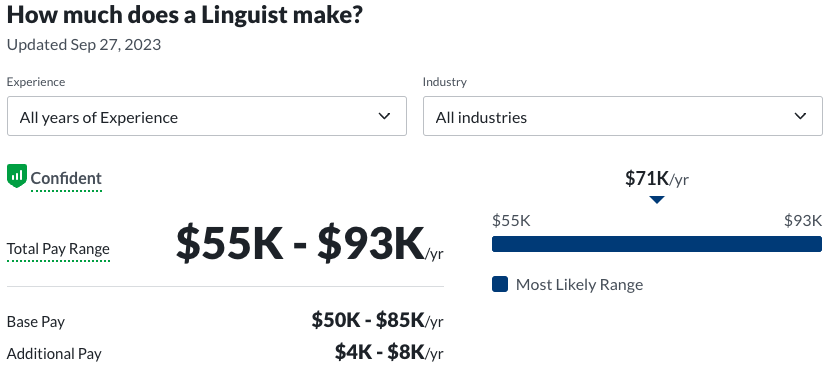The image size is (831, 375).
Task: Click the $4K - $8K additional pay value
Action: (x=389, y=352)
